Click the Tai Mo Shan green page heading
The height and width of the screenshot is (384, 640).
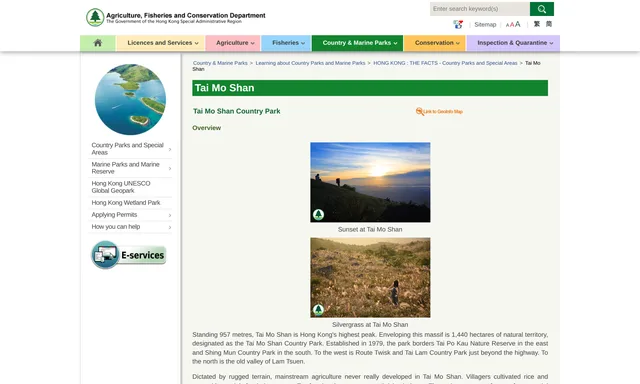click(370, 88)
